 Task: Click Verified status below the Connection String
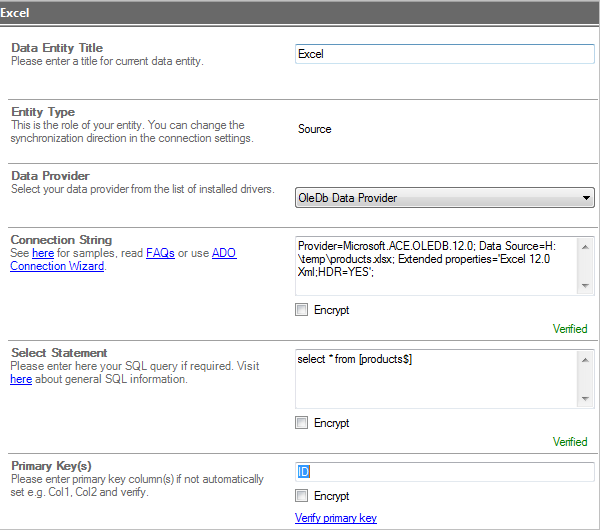pyautogui.click(x=570, y=329)
